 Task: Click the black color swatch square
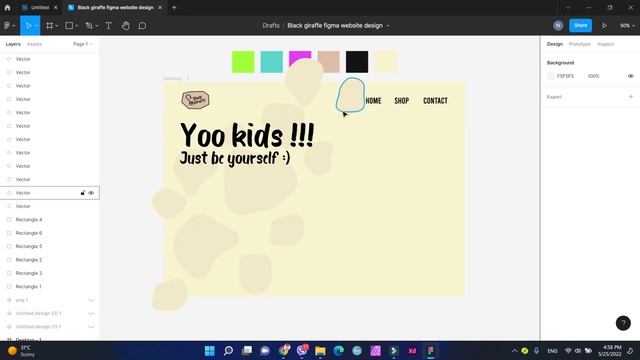pyautogui.click(x=357, y=62)
